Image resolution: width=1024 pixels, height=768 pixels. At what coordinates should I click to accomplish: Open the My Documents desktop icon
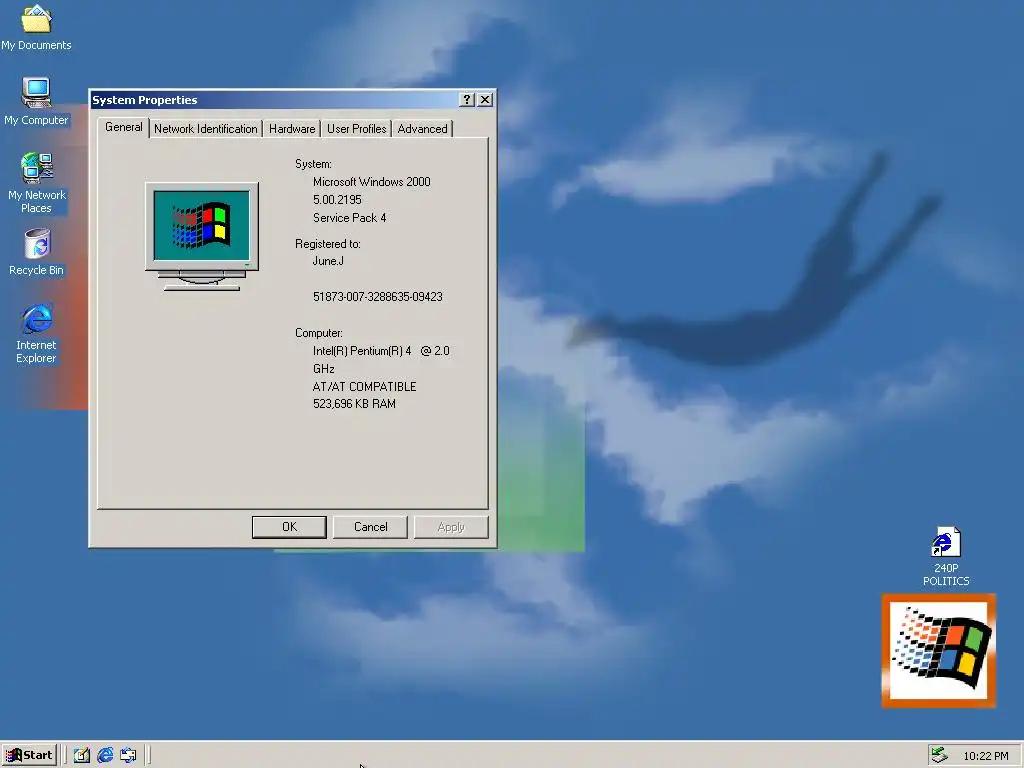[37, 27]
